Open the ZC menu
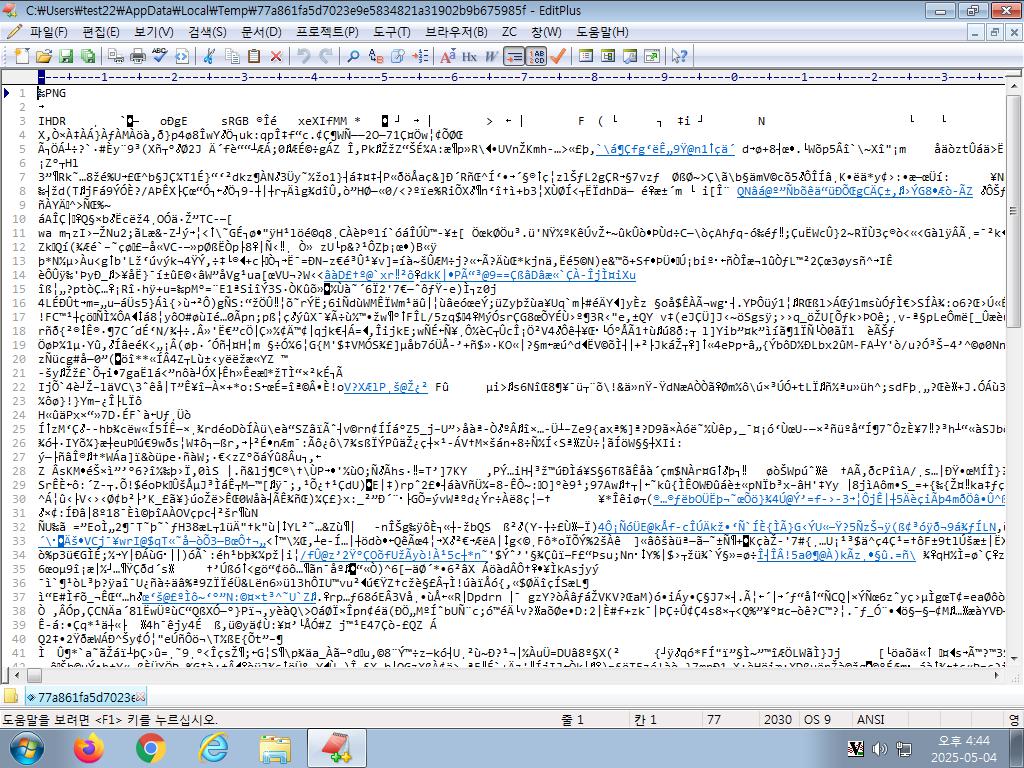The height and width of the screenshot is (768, 1024). [x=509, y=31]
